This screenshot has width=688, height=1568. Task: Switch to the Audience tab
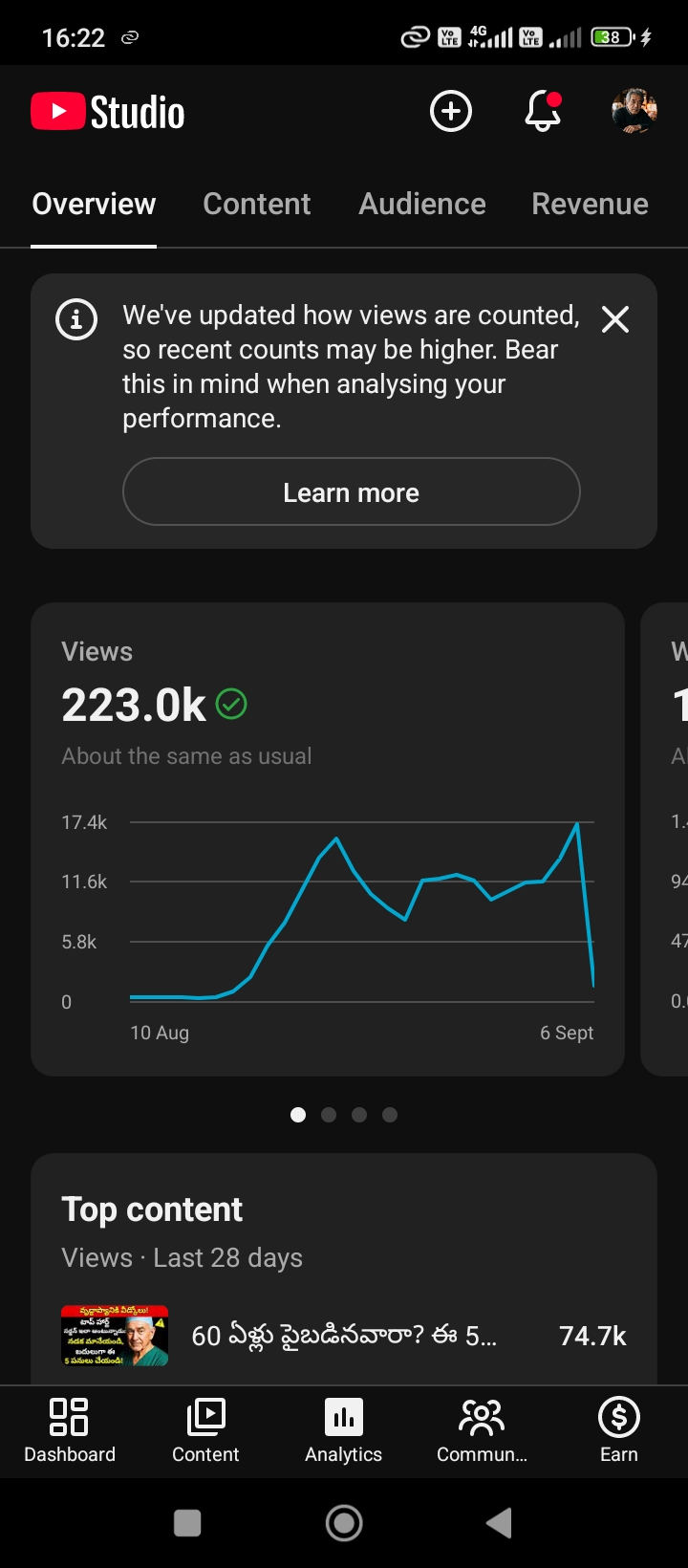[x=422, y=204]
